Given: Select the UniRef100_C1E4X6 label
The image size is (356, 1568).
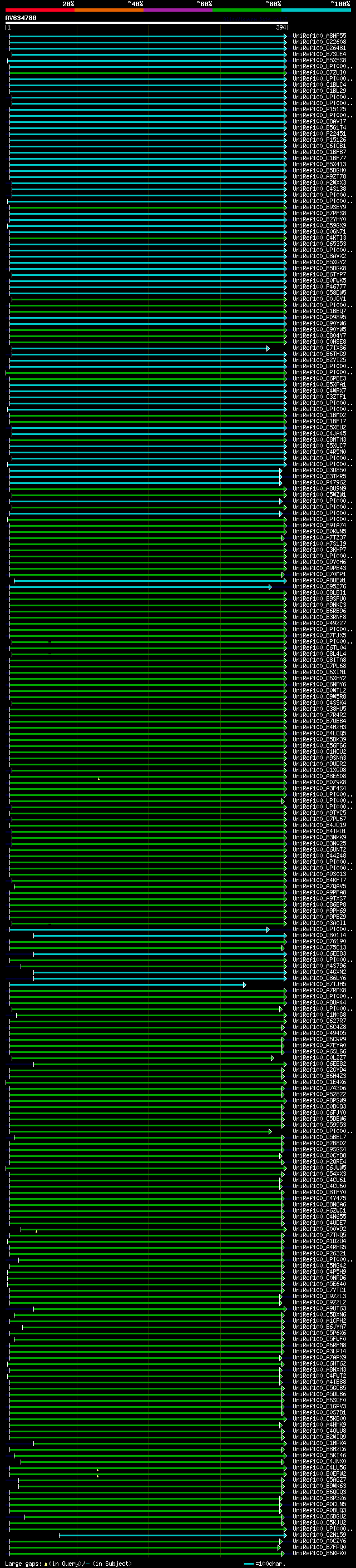Looking at the screenshot, I should pos(319,1082).
